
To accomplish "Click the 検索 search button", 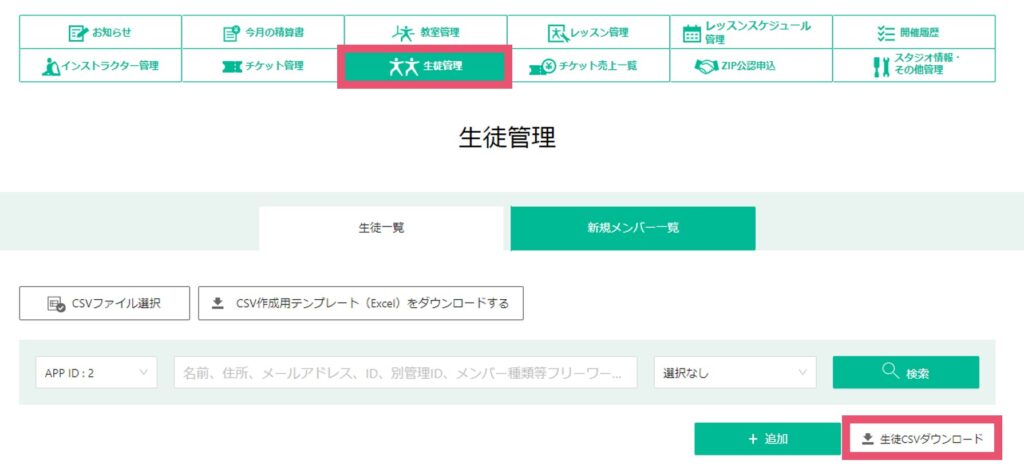I will point(906,373).
